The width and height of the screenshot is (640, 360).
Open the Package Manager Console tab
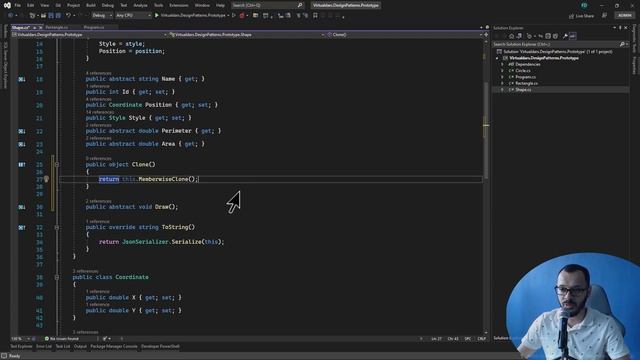click(x=114, y=347)
